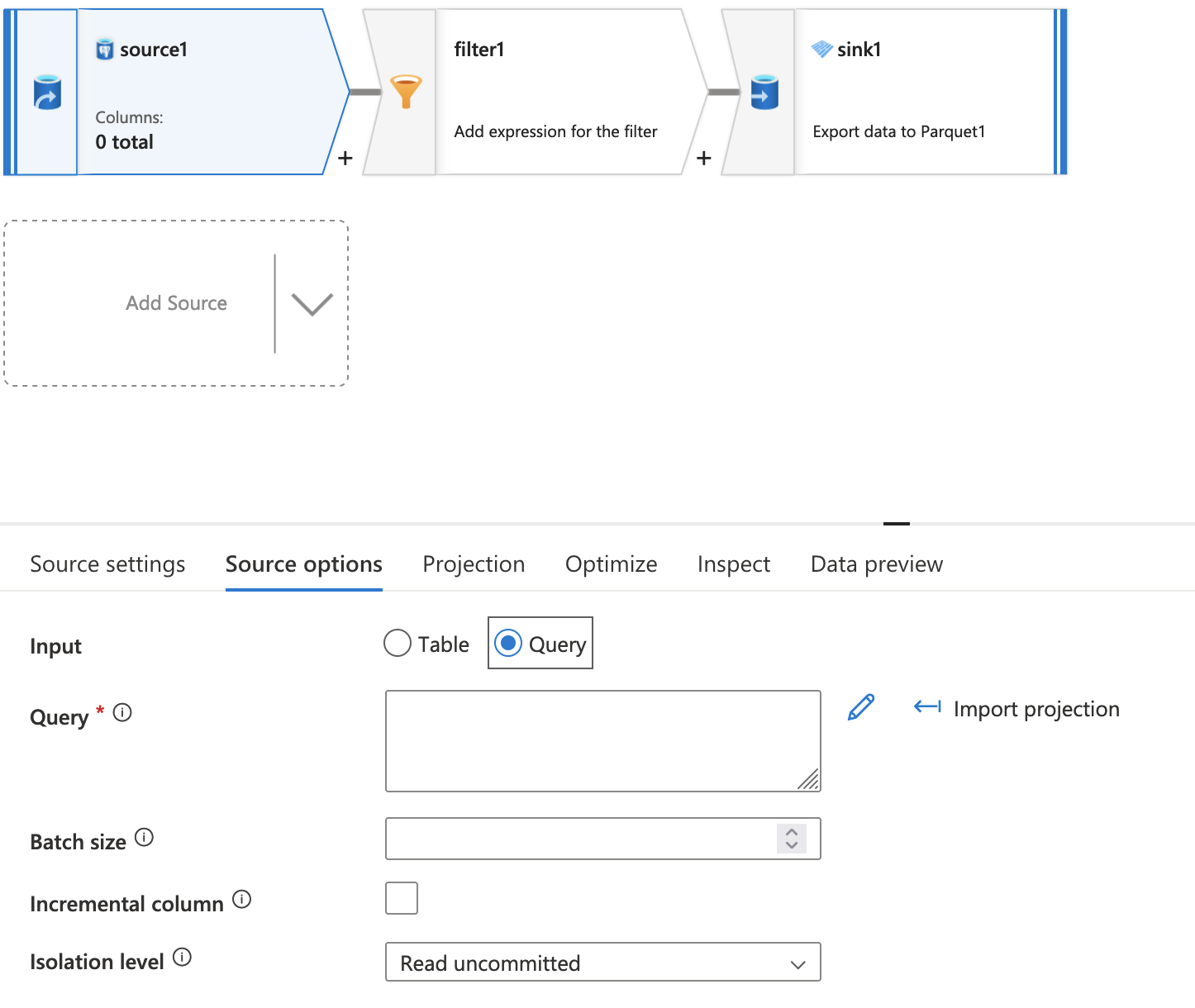Click the Batch size stepper arrows
Viewport: 1195px width, 1008px height.
tap(792, 839)
